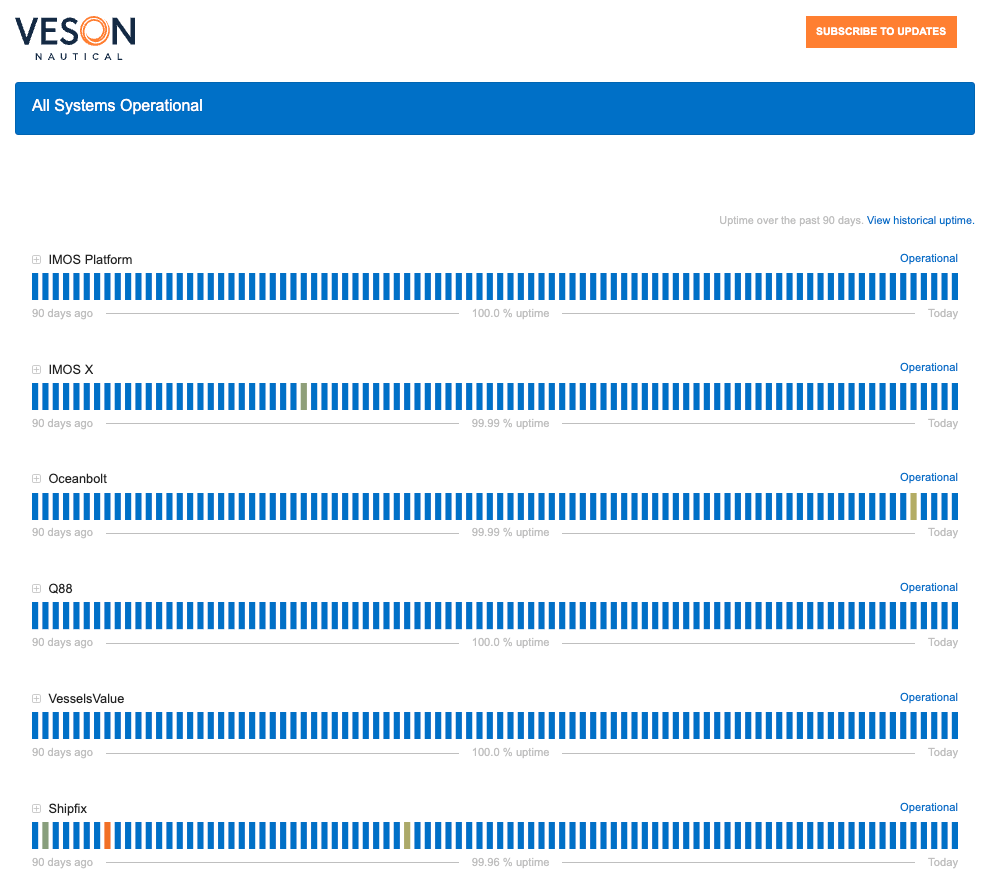This screenshot has height=890, width=985.
Task: Click the olive incident bar in Oceanbolt
Action: (x=913, y=506)
